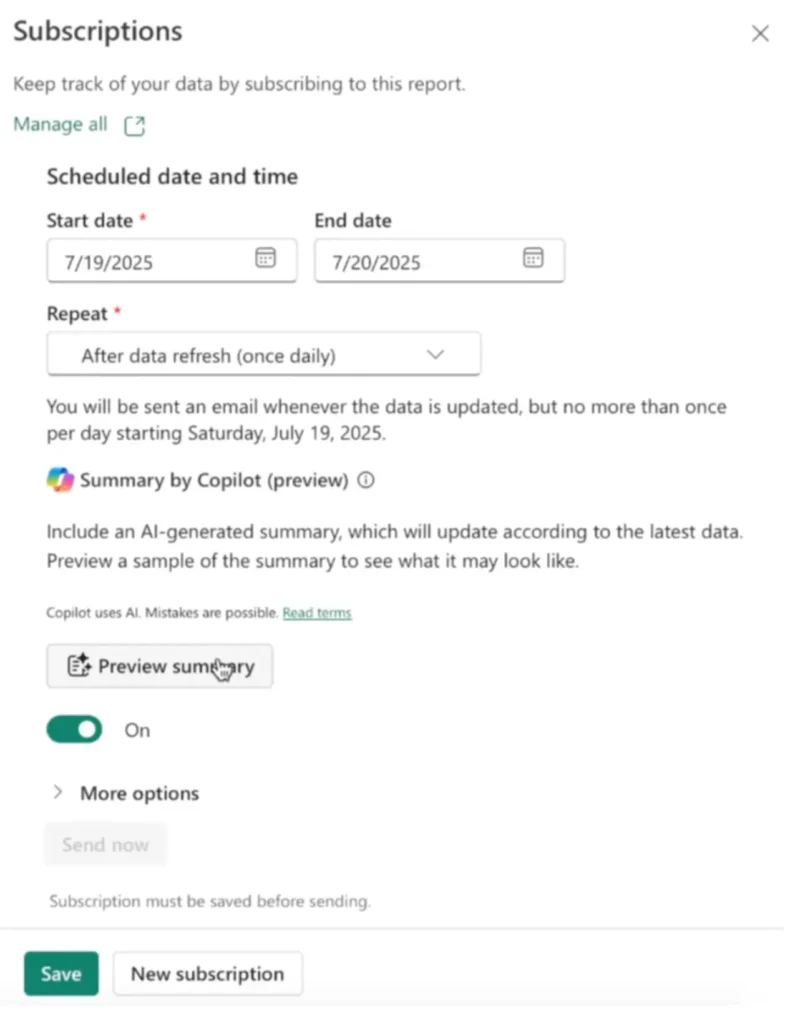This screenshot has height=1024, width=790.
Task: Click the Start date input field
Action: pos(150,261)
